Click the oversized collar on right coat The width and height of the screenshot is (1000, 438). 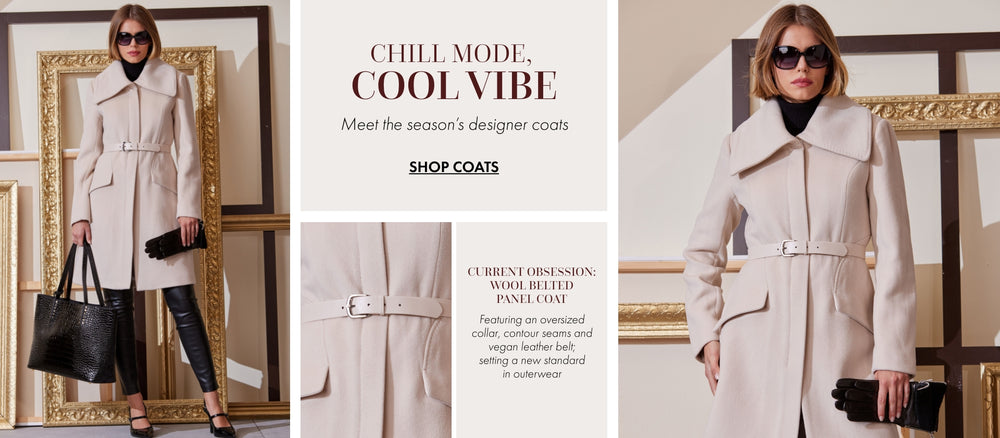[x=800, y=135]
